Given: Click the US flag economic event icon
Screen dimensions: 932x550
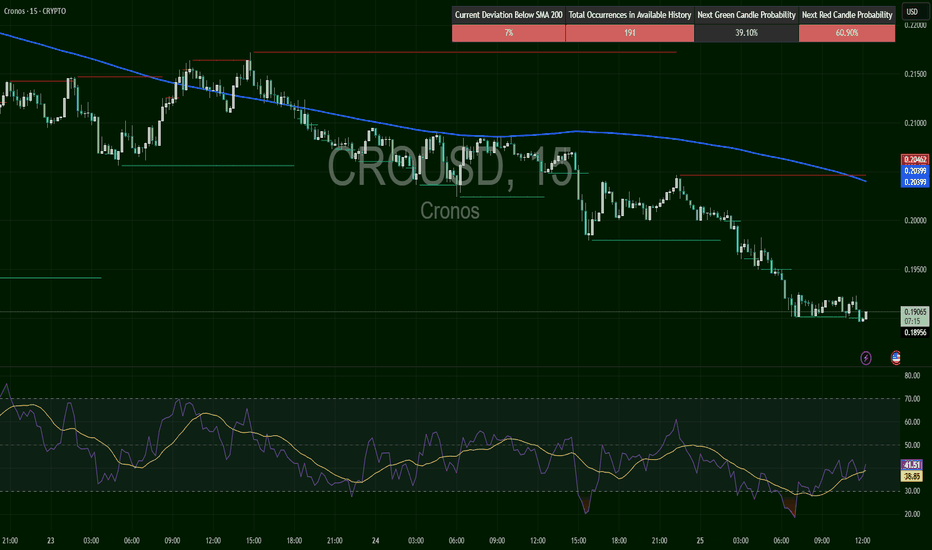Looking at the screenshot, I should [x=895, y=357].
